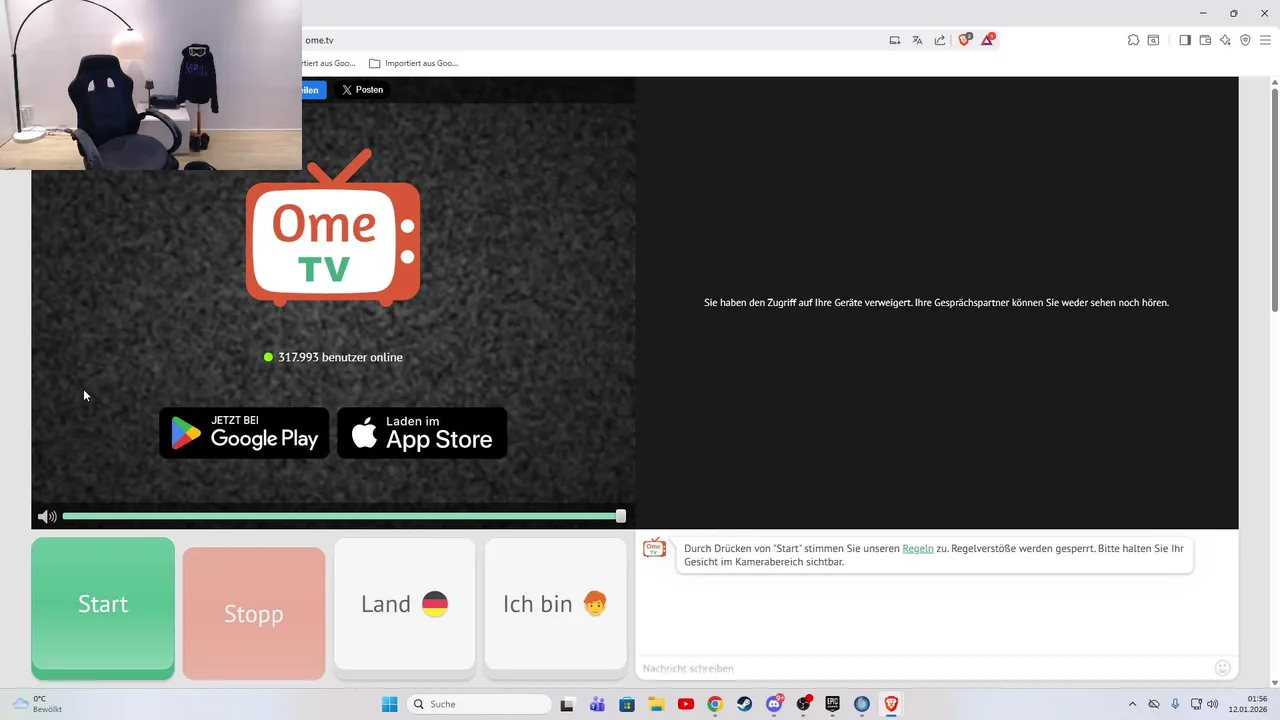Open File Explorer from the taskbar
Screen dimensions: 1280x720
point(656,704)
